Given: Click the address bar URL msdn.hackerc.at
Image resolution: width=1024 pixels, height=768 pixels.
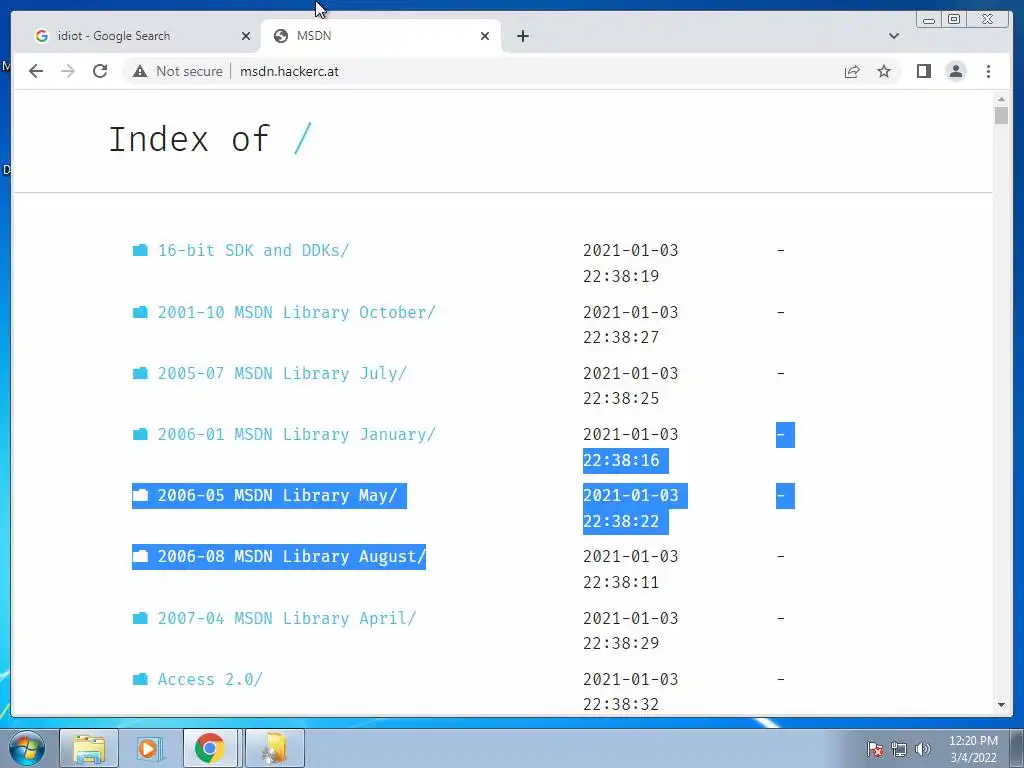Looking at the screenshot, I should [289, 71].
